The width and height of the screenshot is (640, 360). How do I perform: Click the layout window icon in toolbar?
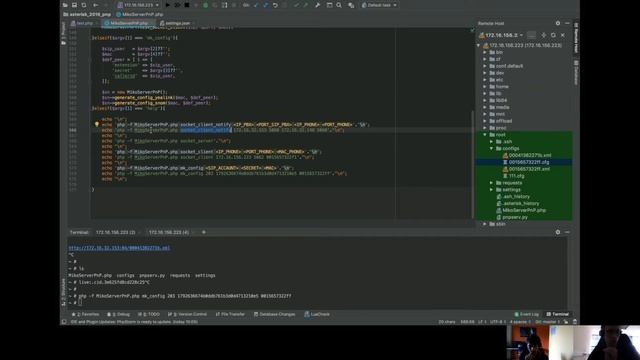[x=329, y=5]
